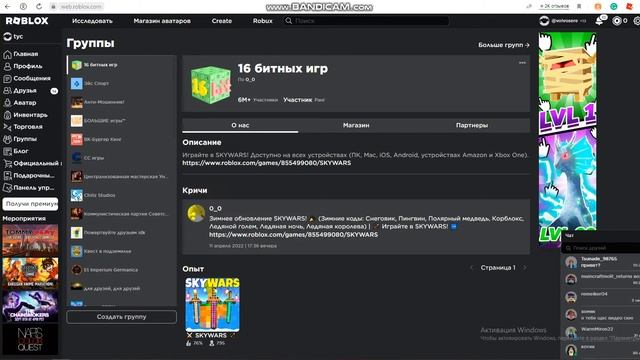Click the notifications bell icon
Screen dimensions: 640x360
[599, 21]
